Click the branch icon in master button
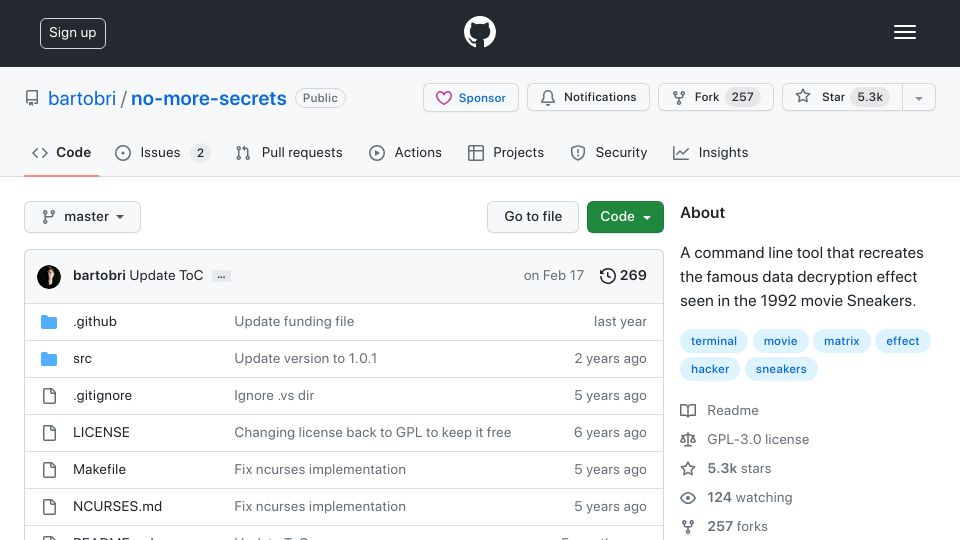The height and width of the screenshot is (540, 960). tap(48, 217)
